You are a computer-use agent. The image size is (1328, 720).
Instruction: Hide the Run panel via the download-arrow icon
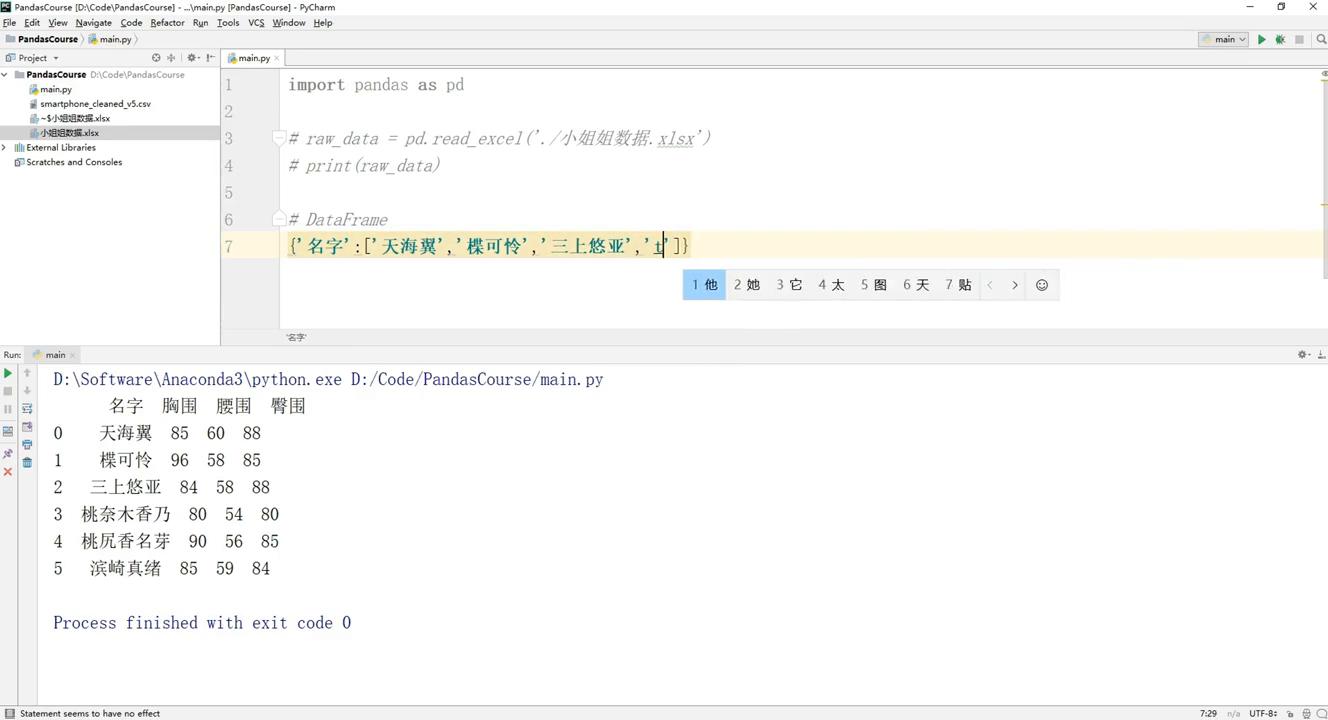[1321, 355]
